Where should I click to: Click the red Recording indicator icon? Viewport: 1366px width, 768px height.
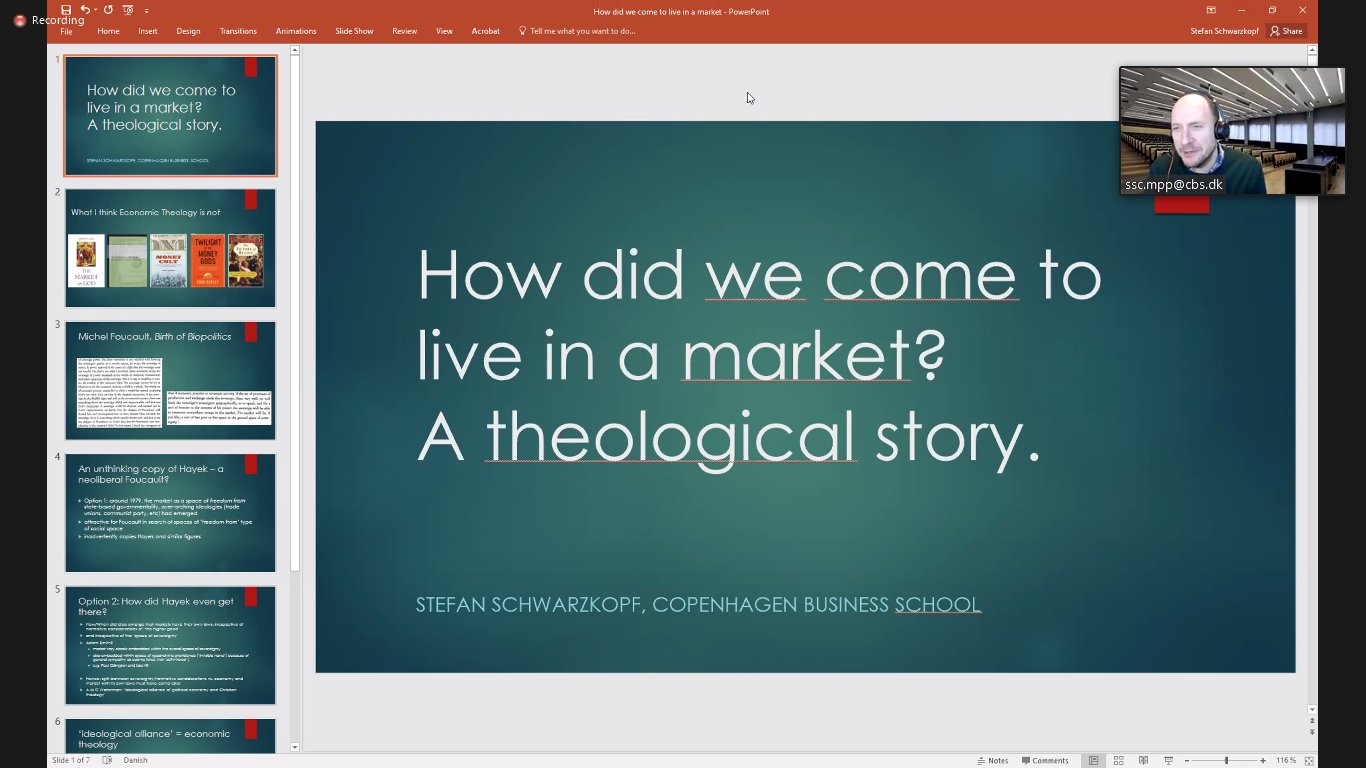pos(19,20)
